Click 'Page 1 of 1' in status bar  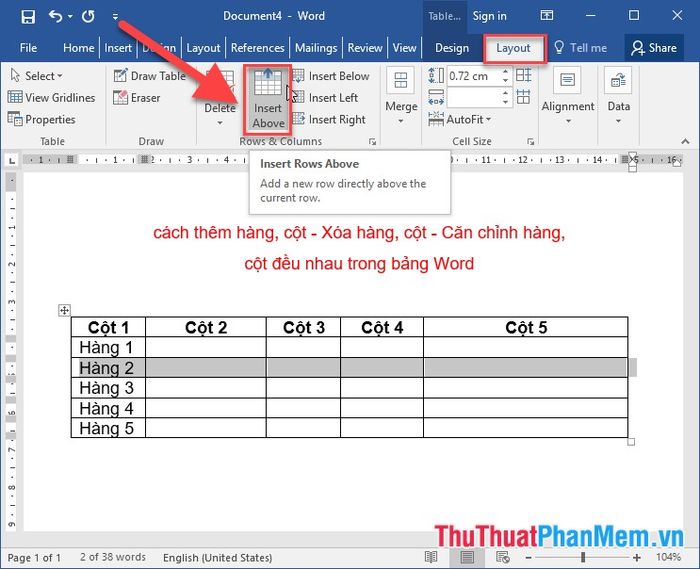34,557
